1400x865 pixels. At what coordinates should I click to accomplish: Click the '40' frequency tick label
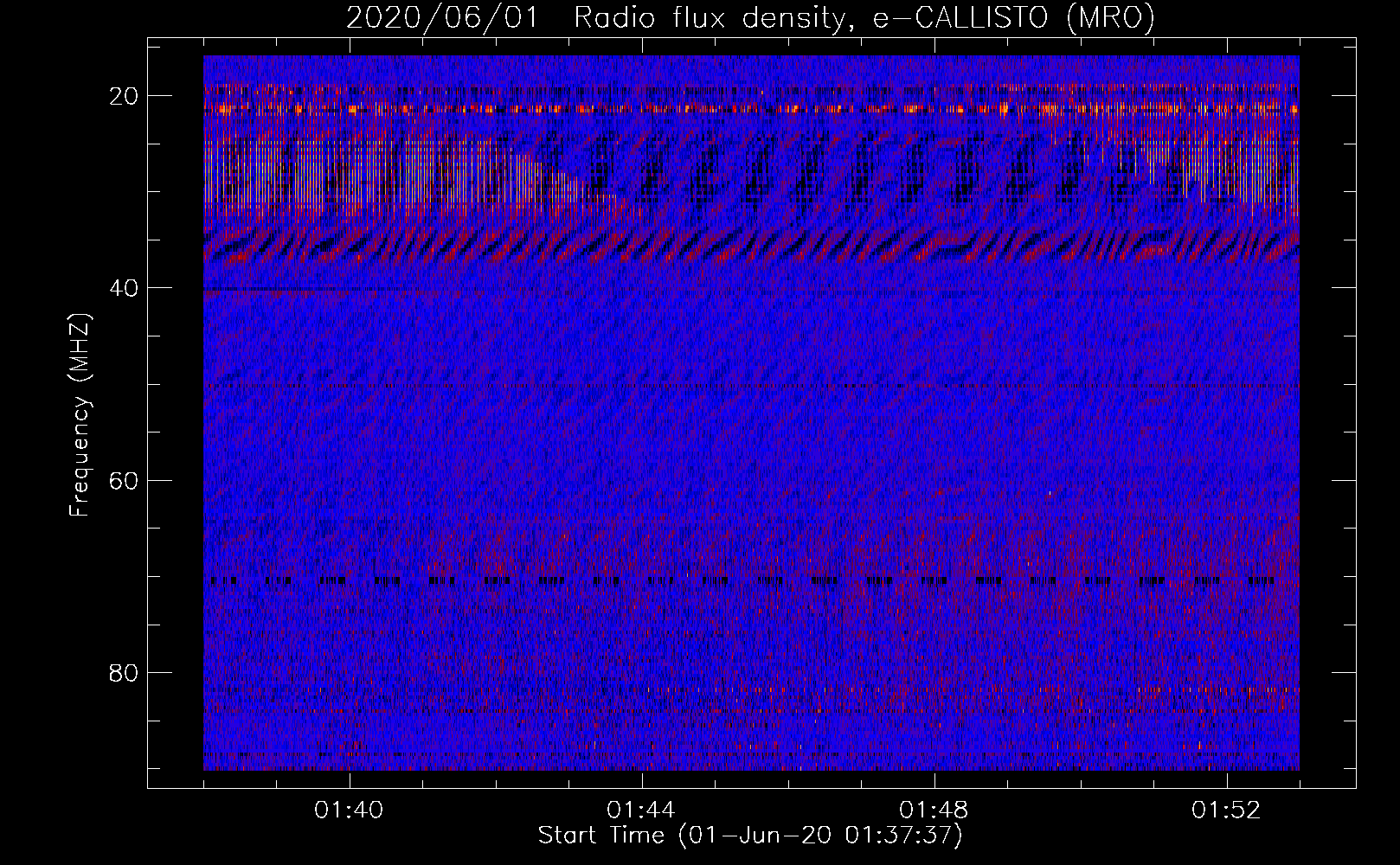124,288
